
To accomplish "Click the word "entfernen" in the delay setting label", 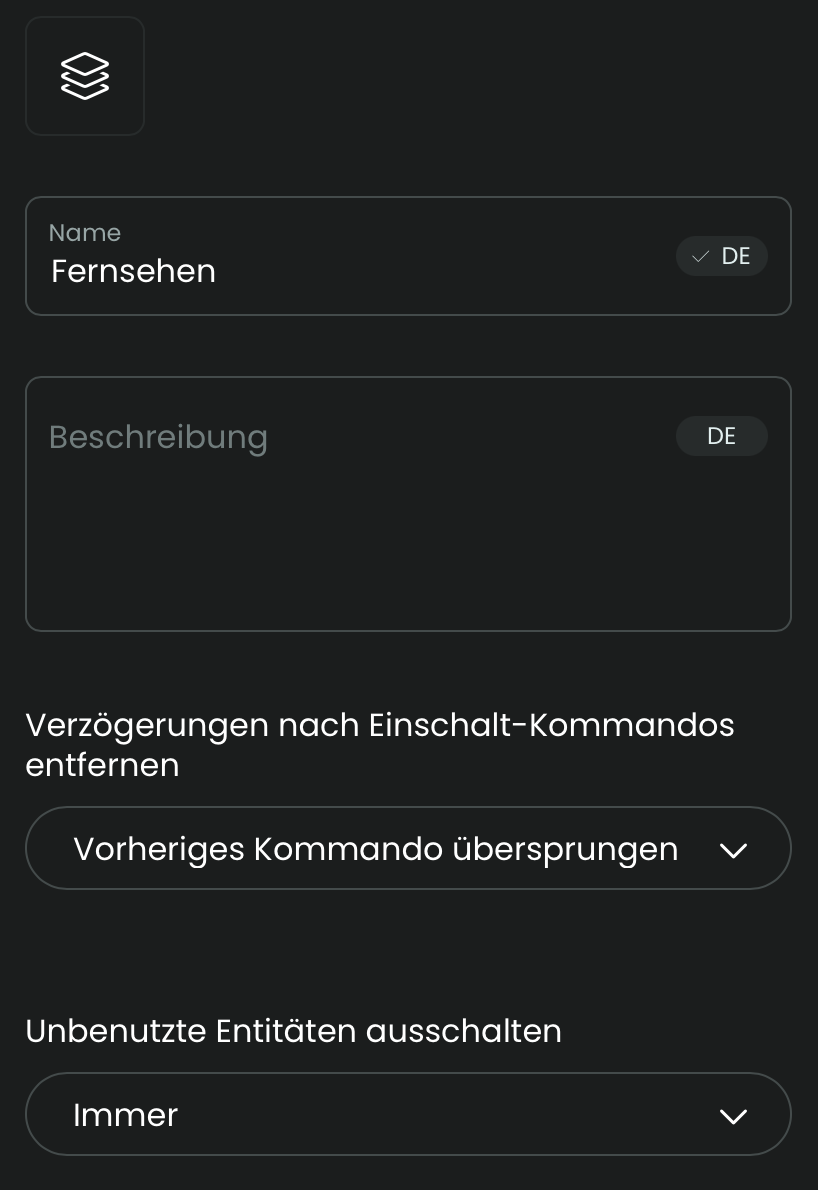I will coord(102,765).
